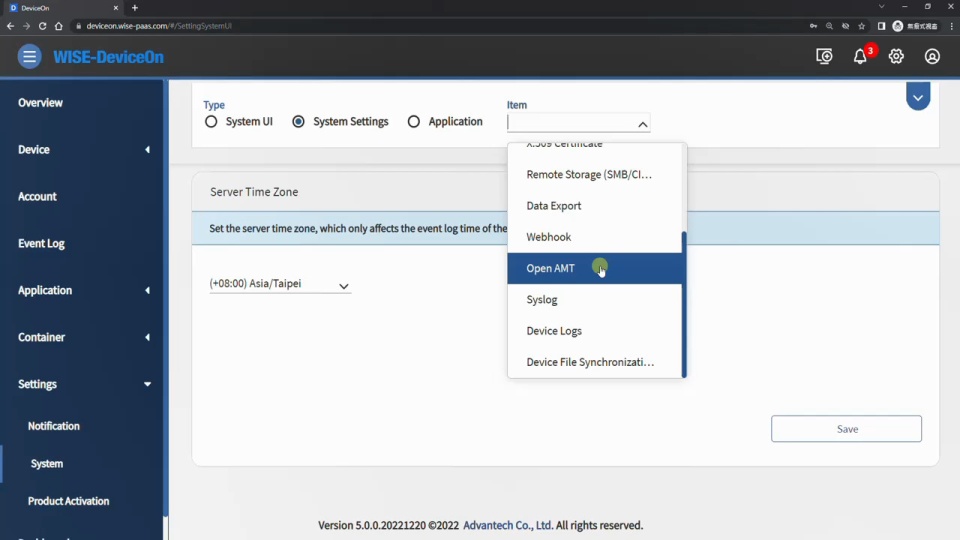Select Device File Synchronization item
The image size is (960, 540).
[x=594, y=362]
